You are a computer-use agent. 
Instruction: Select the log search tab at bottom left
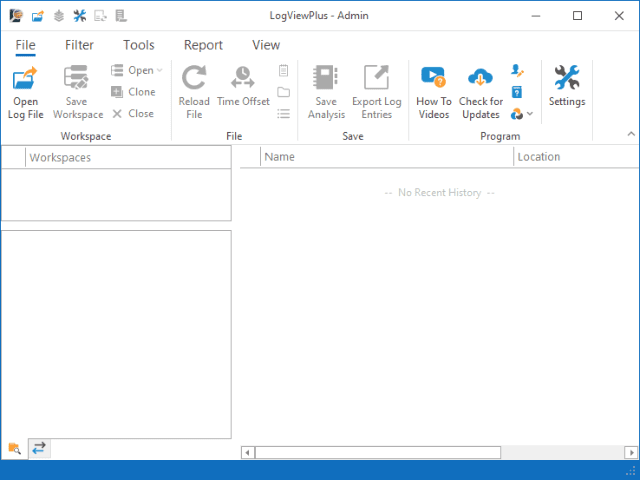[x=14, y=449]
